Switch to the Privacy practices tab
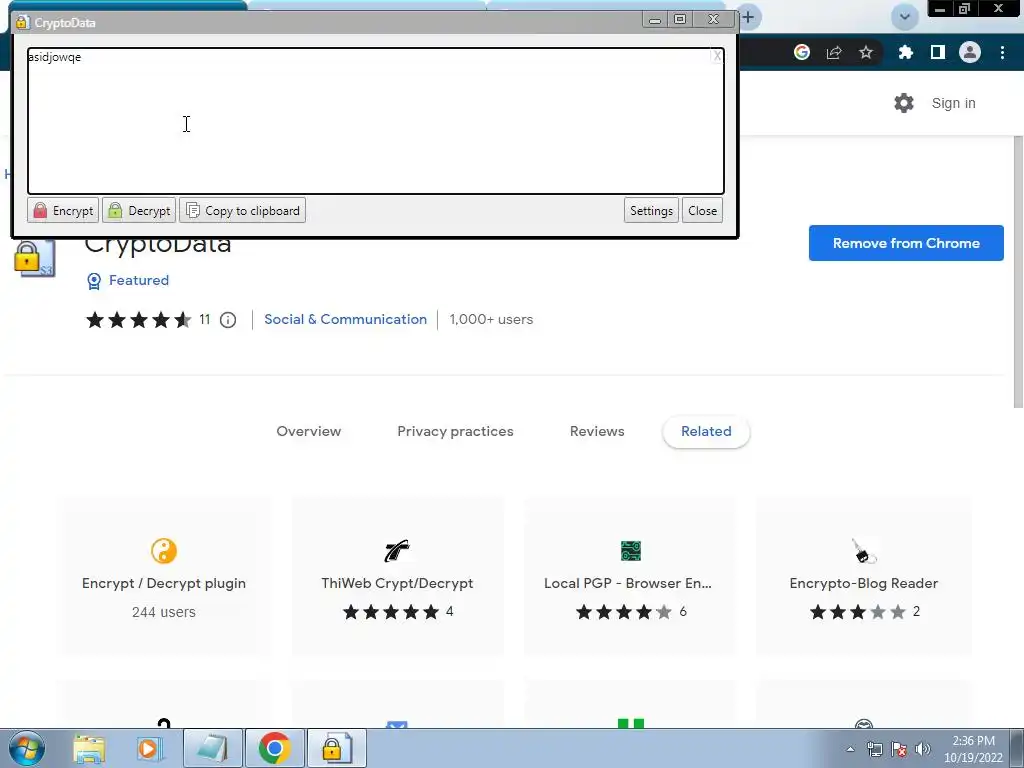The height and width of the screenshot is (768, 1024). pyautogui.click(x=455, y=431)
